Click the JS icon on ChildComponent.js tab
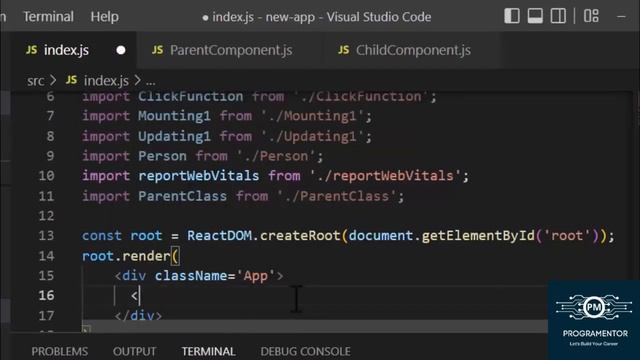 [x=344, y=50]
